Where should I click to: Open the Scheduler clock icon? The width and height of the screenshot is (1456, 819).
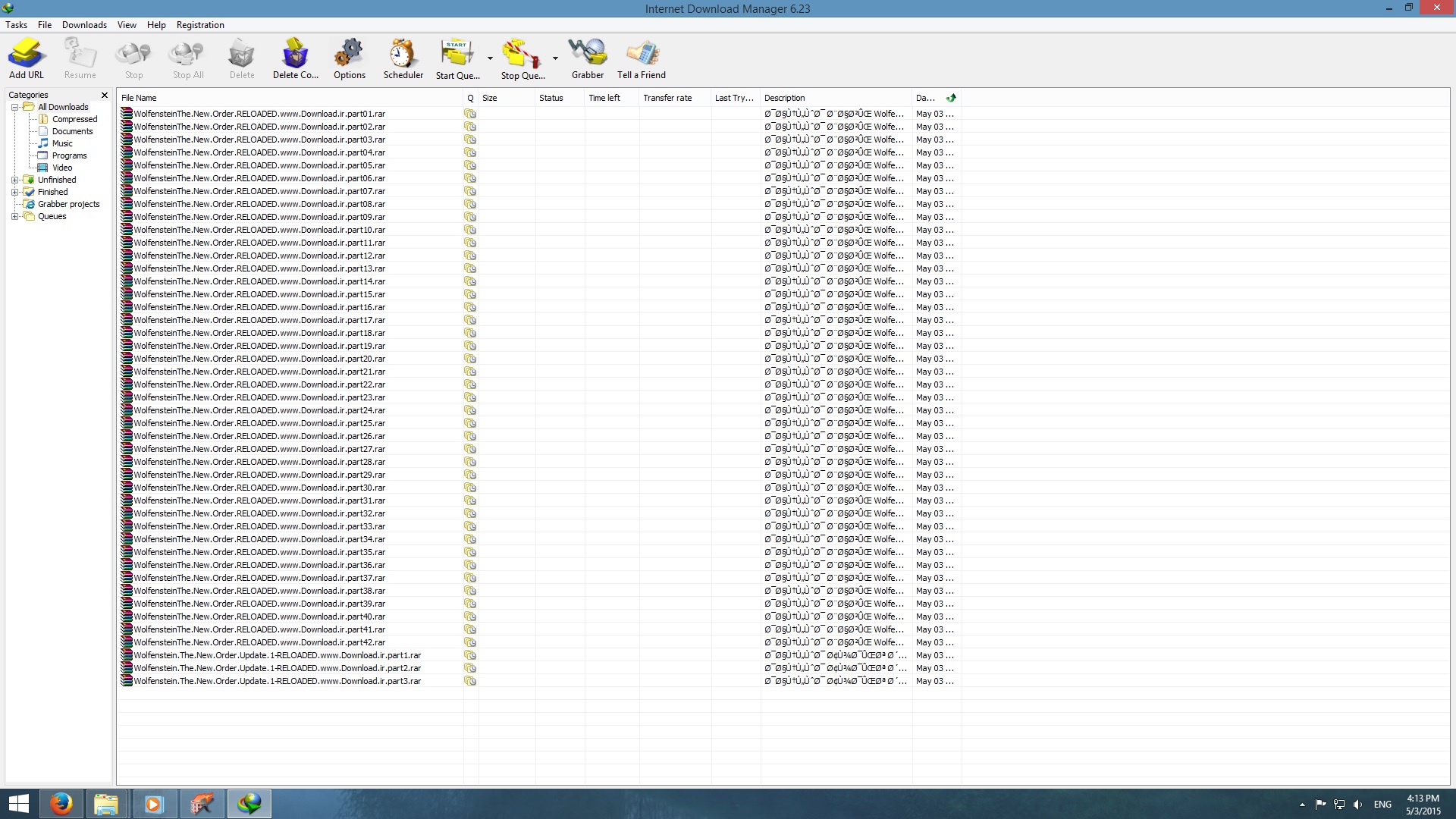403,55
